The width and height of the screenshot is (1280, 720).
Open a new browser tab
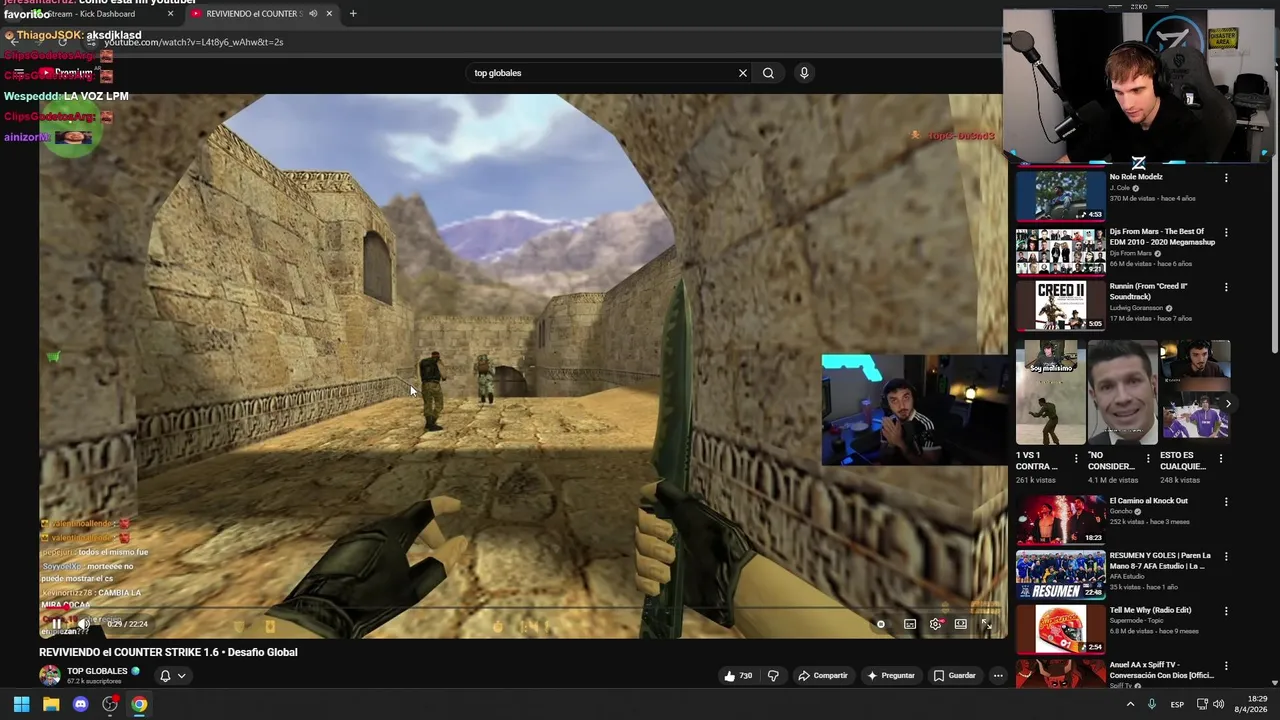pyautogui.click(x=353, y=14)
